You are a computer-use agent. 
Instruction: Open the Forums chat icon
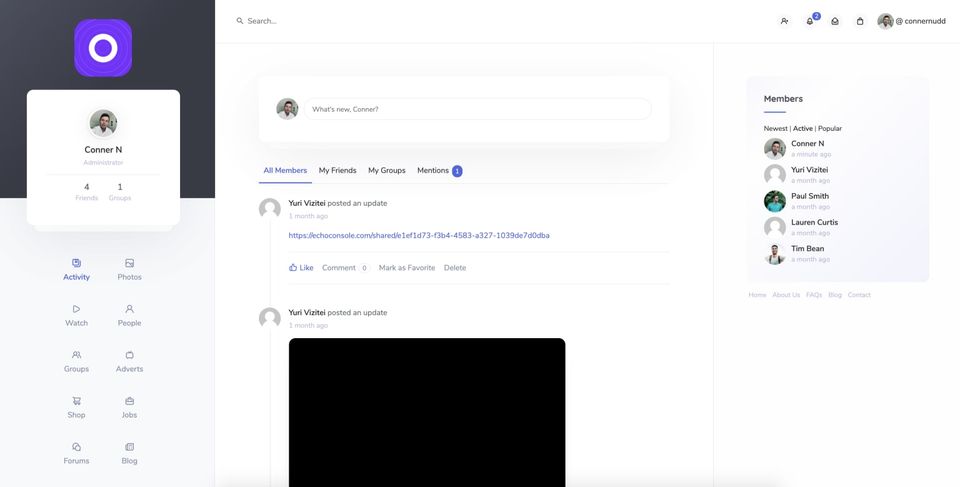coord(77,447)
